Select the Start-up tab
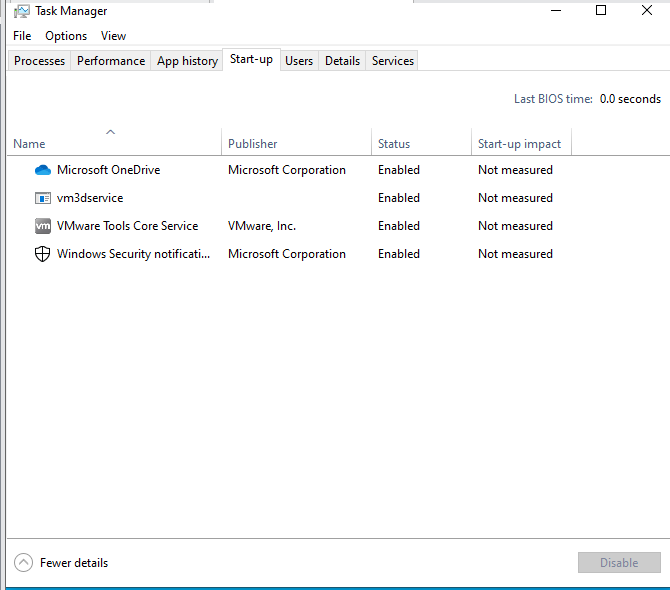670x590 pixels. coord(251,59)
